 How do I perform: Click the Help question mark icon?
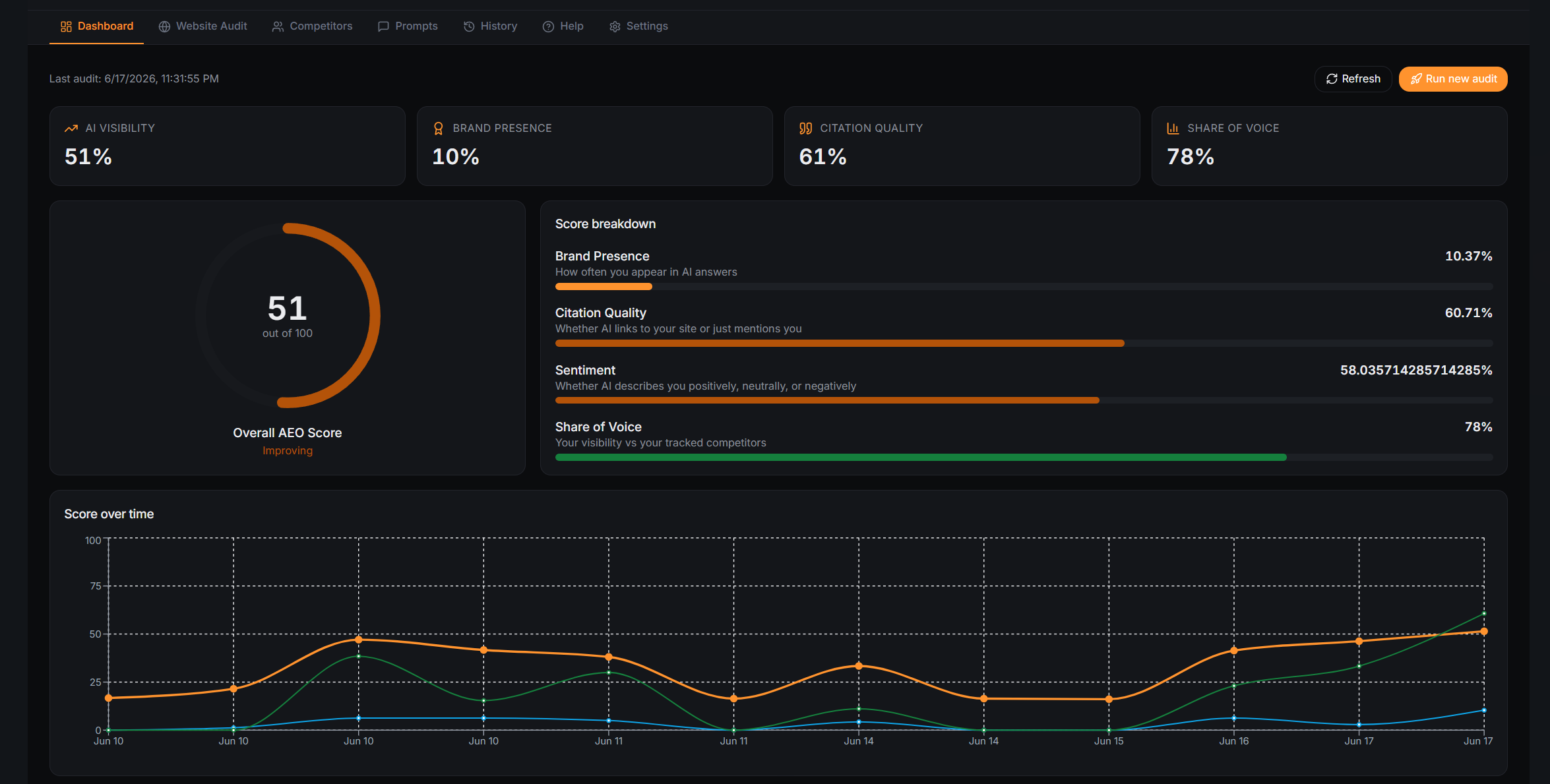[x=548, y=26]
